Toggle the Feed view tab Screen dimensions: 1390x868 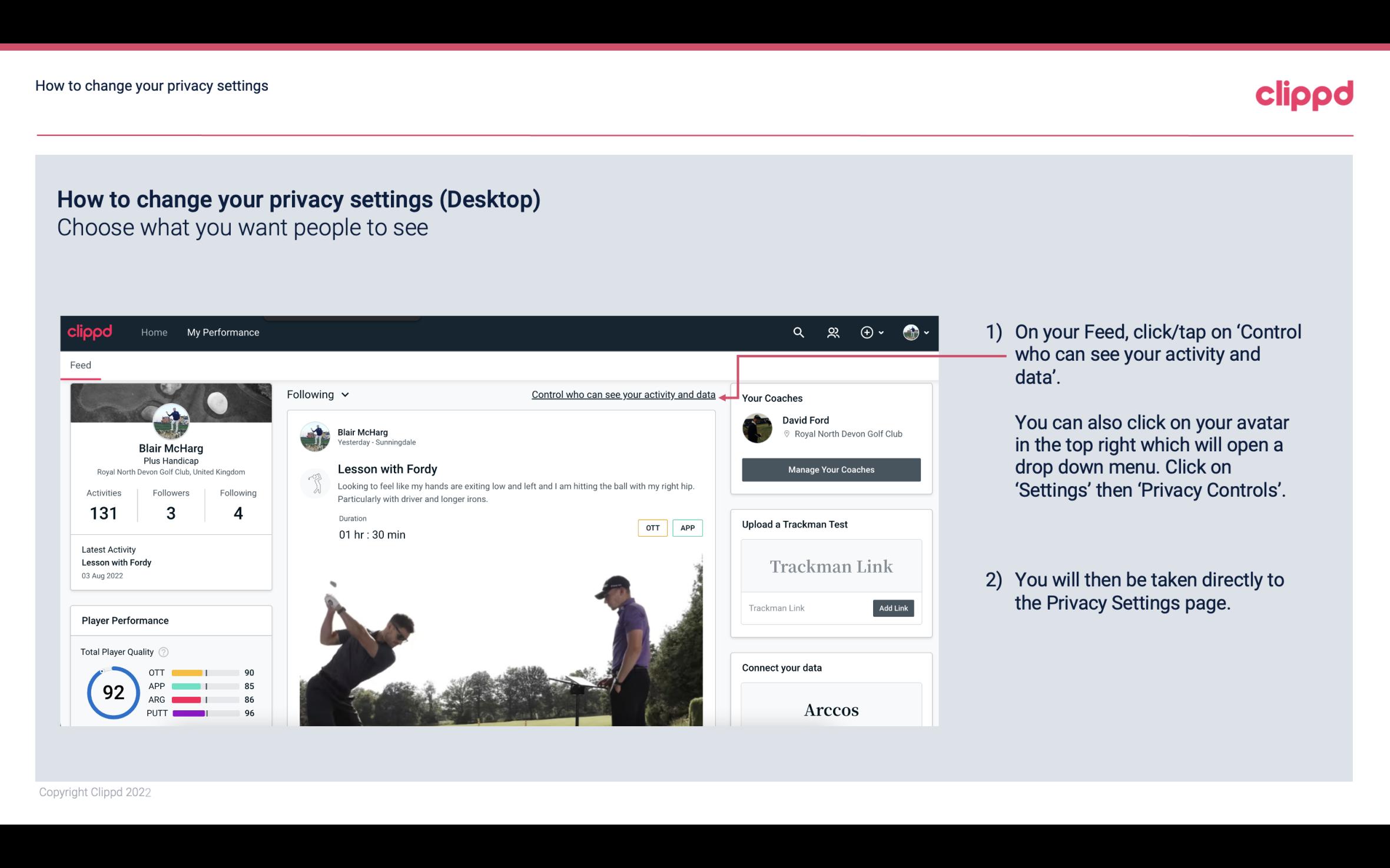80,365
